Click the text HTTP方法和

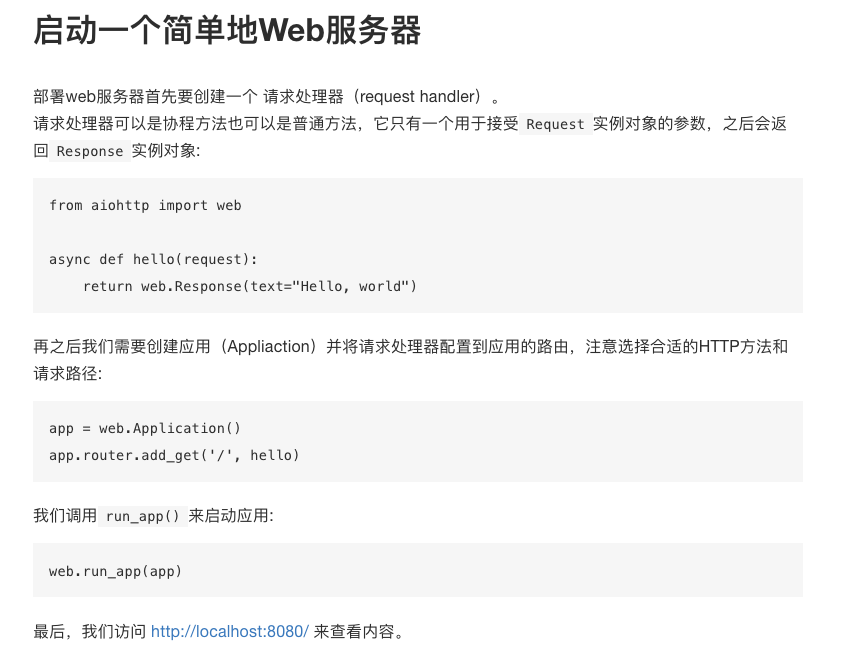743,346
